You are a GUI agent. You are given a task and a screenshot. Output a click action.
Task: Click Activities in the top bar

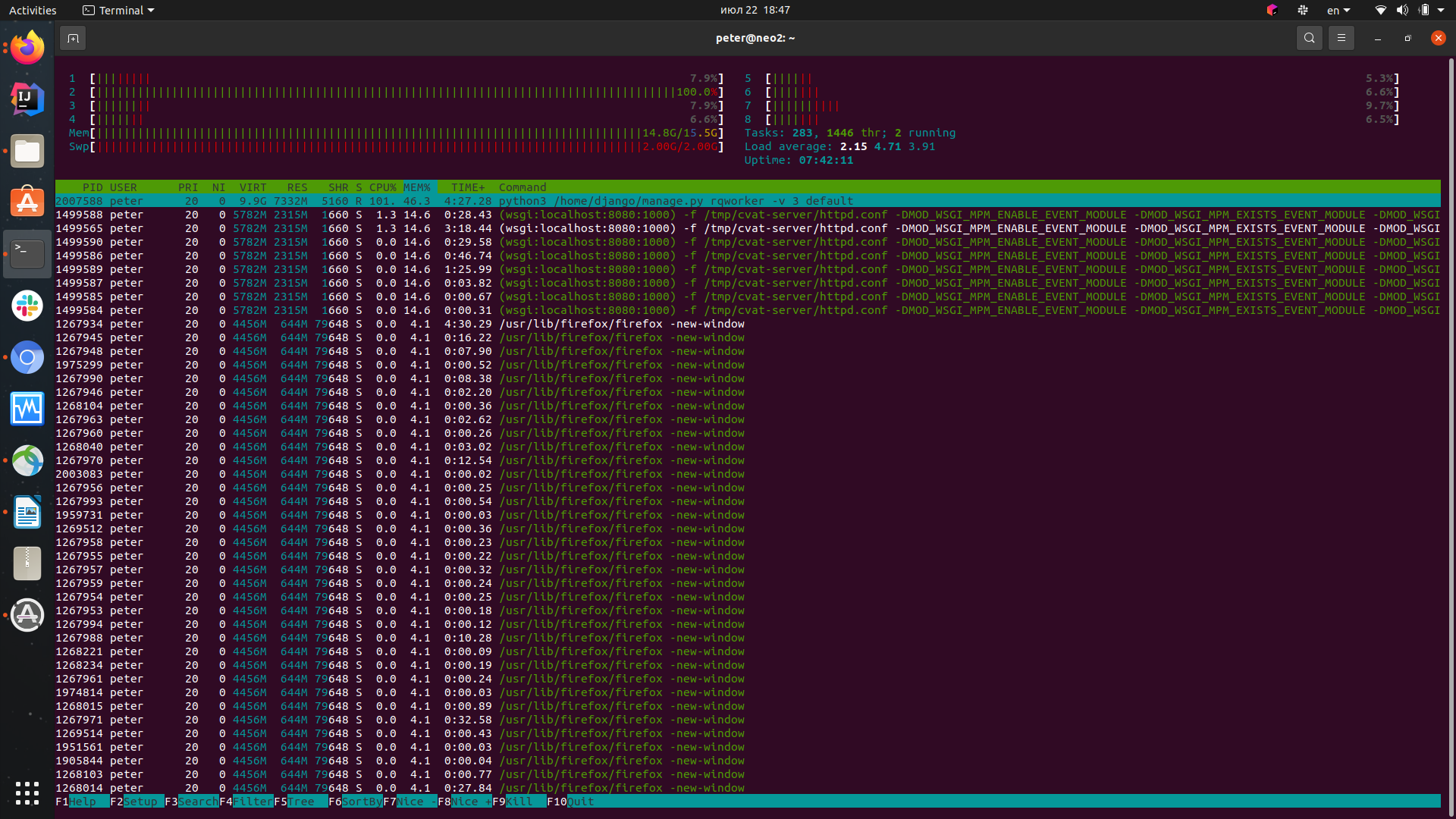coord(33,10)
